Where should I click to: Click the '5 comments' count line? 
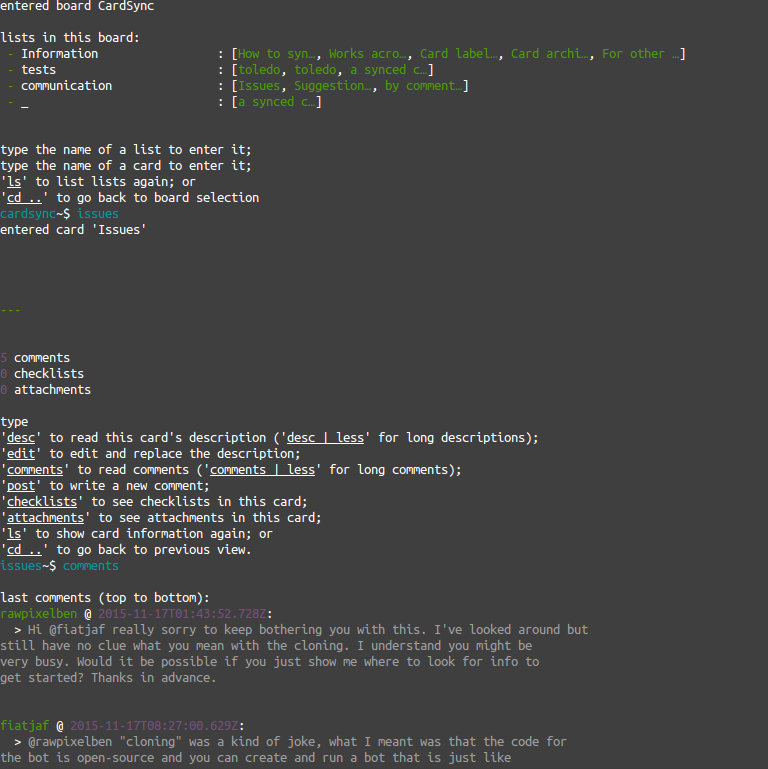point(35,358)
